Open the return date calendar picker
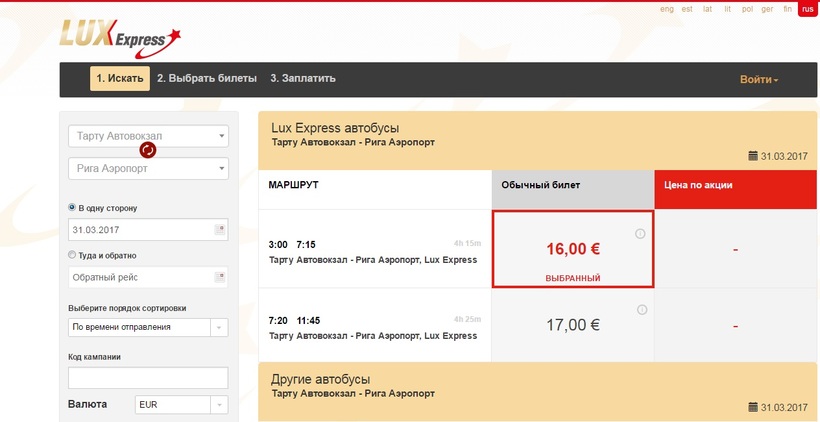The width and height of the screenshot is (820, 422). pos(220,277)
